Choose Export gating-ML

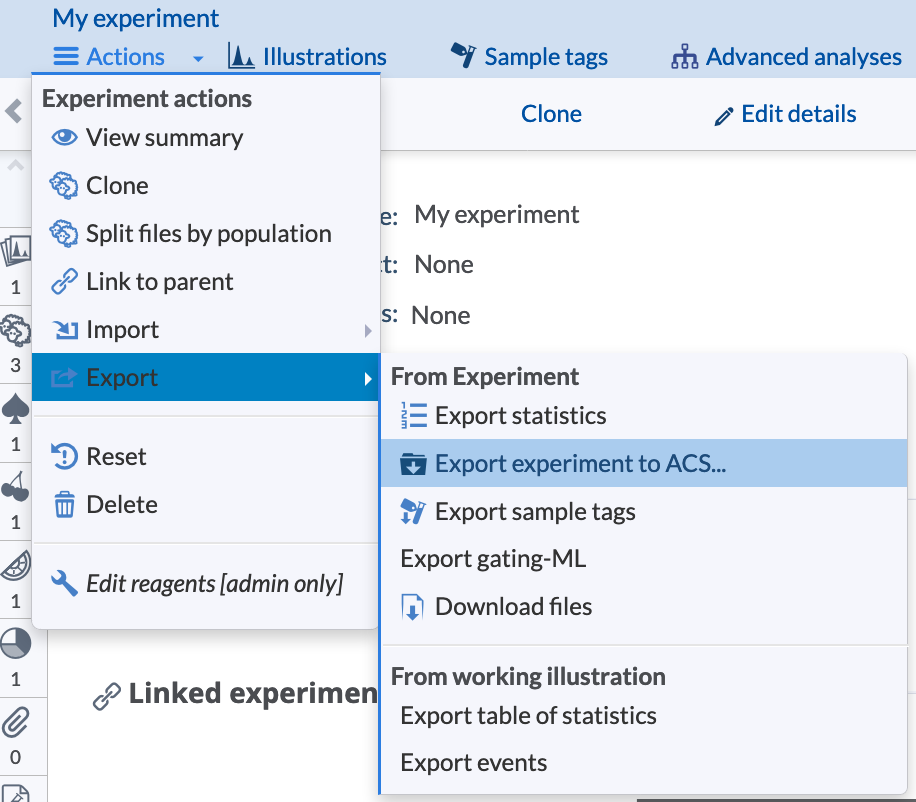[x=644, y=559]
